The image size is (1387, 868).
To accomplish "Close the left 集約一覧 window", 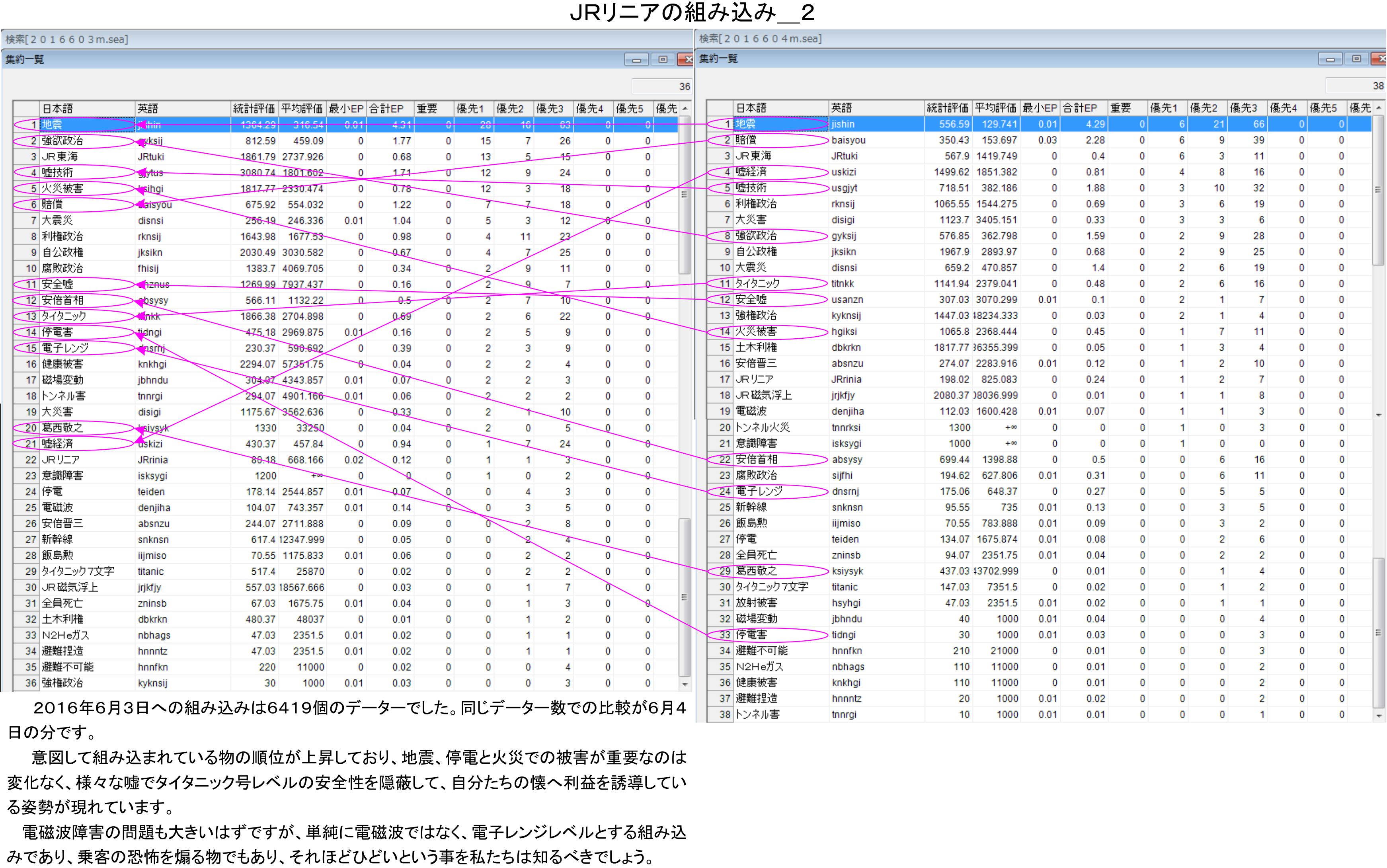I will [686, 60].
